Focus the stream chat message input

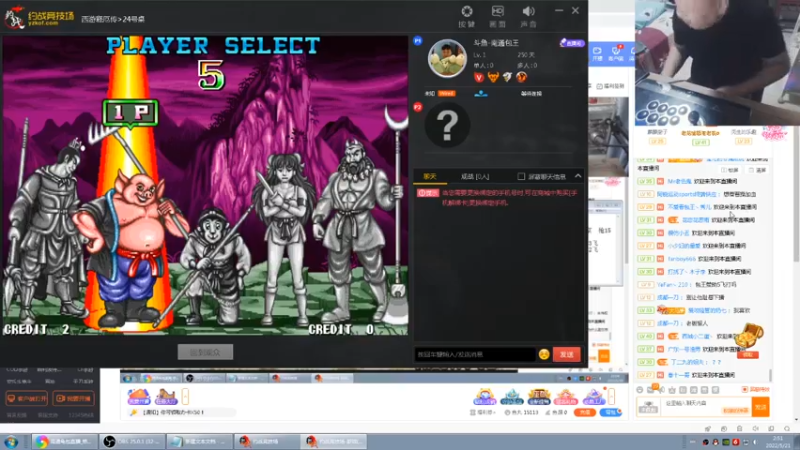point(705,407)
